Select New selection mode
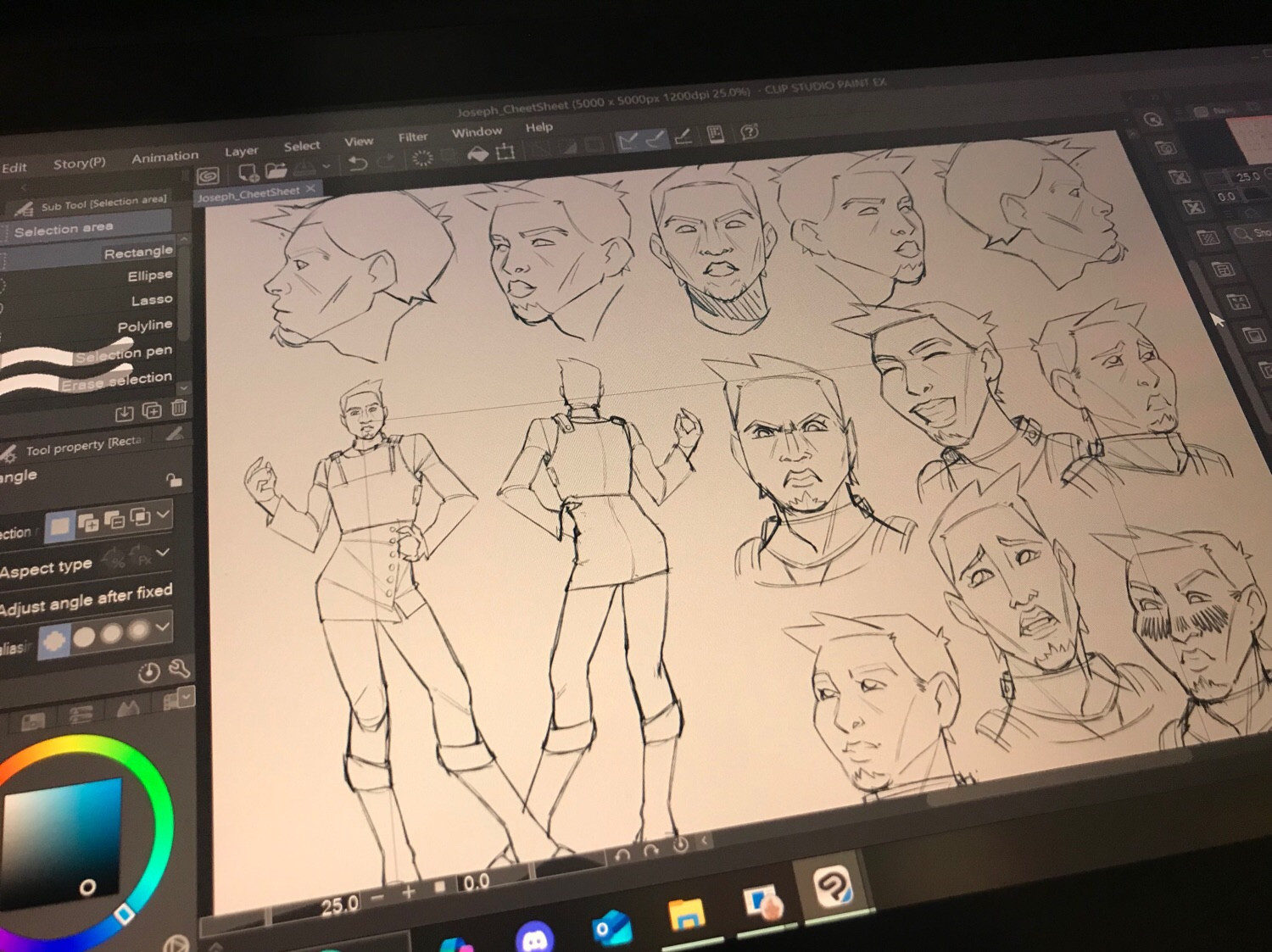Screen dimensions: 1272x952 [x=59, y=526]
